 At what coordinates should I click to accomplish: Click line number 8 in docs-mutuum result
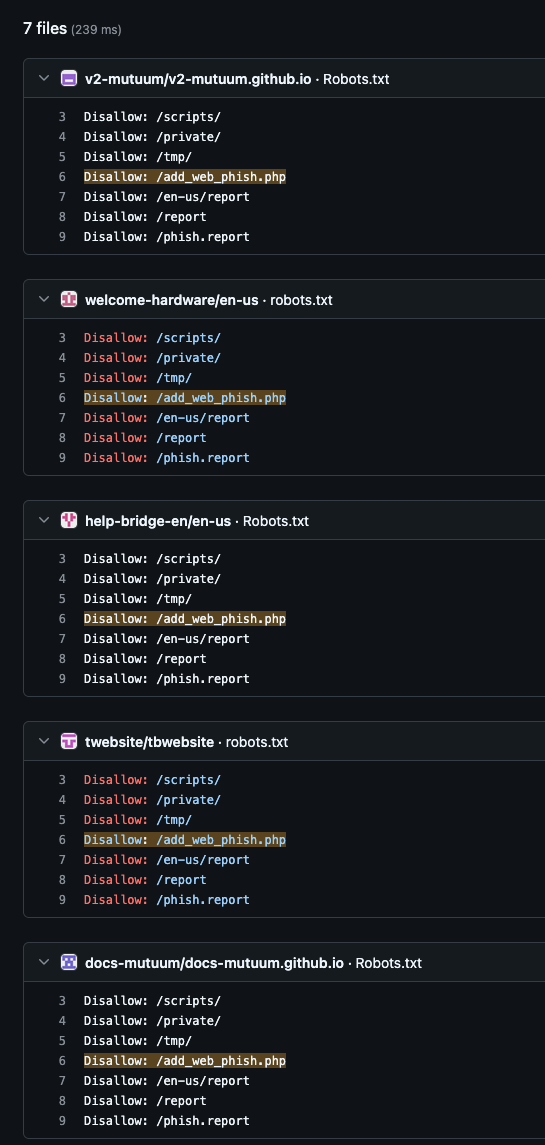click(62, 1100)
